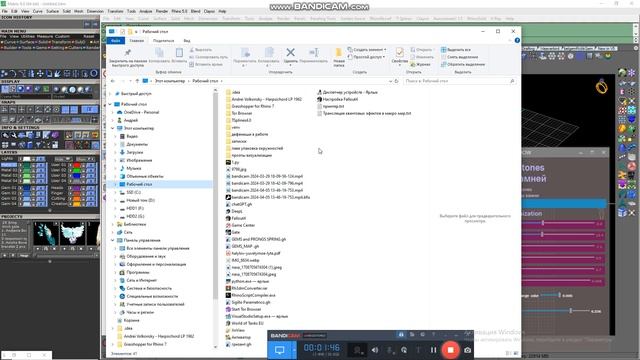Select HDD1 (F:) drive in tree
640x360 pixels.
click(135, 208)
